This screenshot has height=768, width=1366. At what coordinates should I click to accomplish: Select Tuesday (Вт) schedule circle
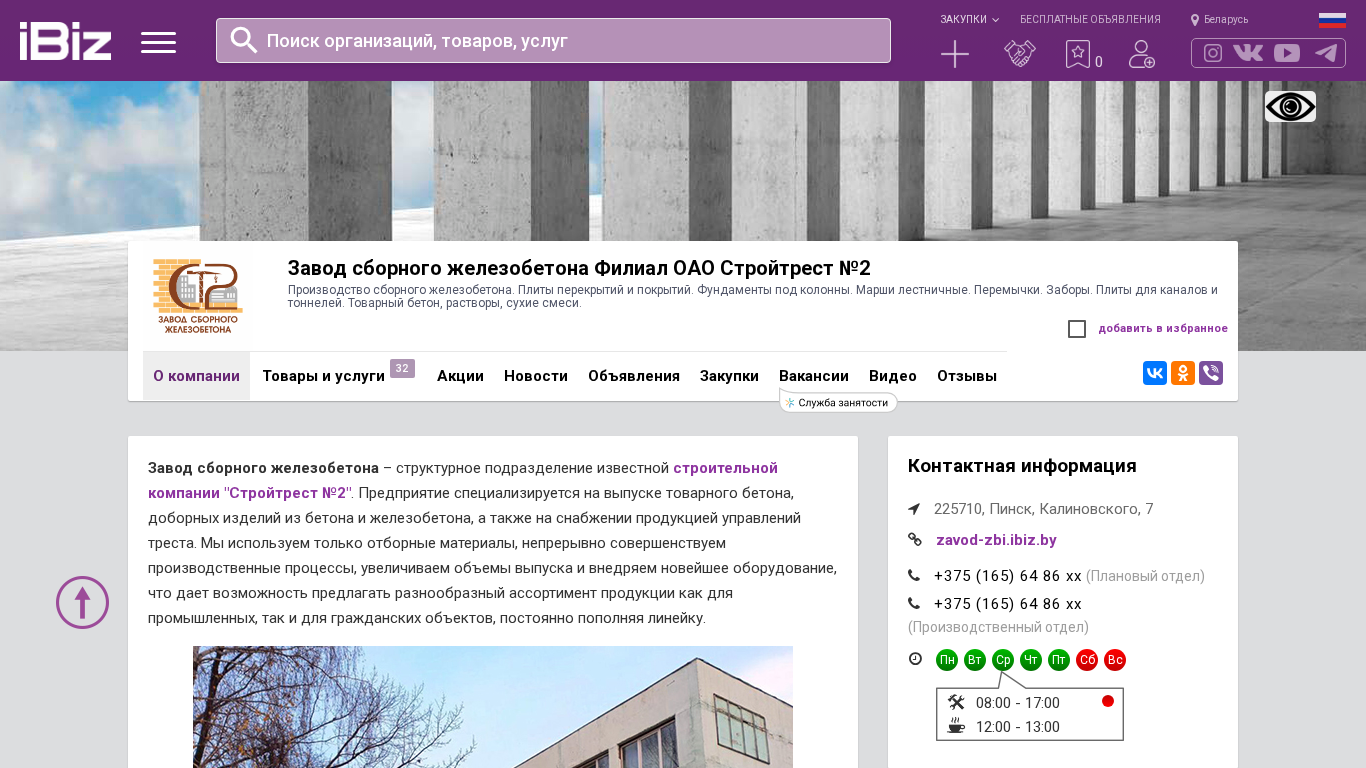(x=975, y=660)
